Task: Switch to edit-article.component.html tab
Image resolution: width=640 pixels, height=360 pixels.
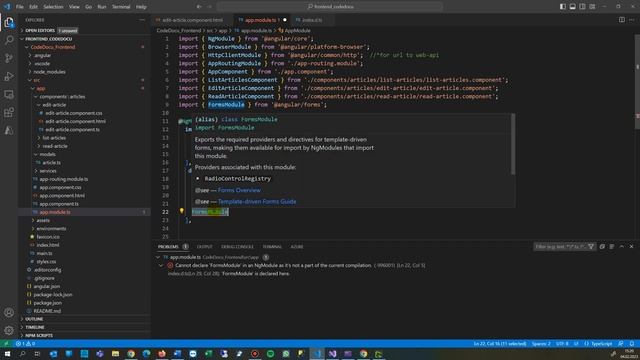Action: [x=192, y=20]
